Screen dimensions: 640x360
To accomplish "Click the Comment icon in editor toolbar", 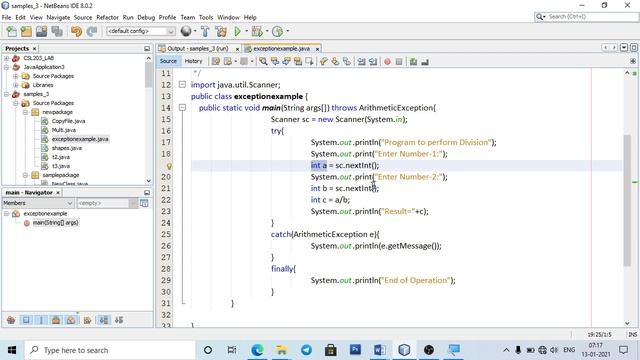I will 413,62.
